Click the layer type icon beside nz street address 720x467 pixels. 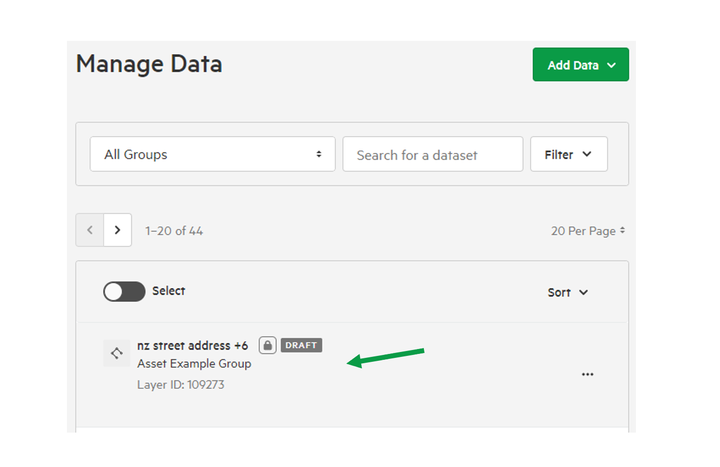117,353
